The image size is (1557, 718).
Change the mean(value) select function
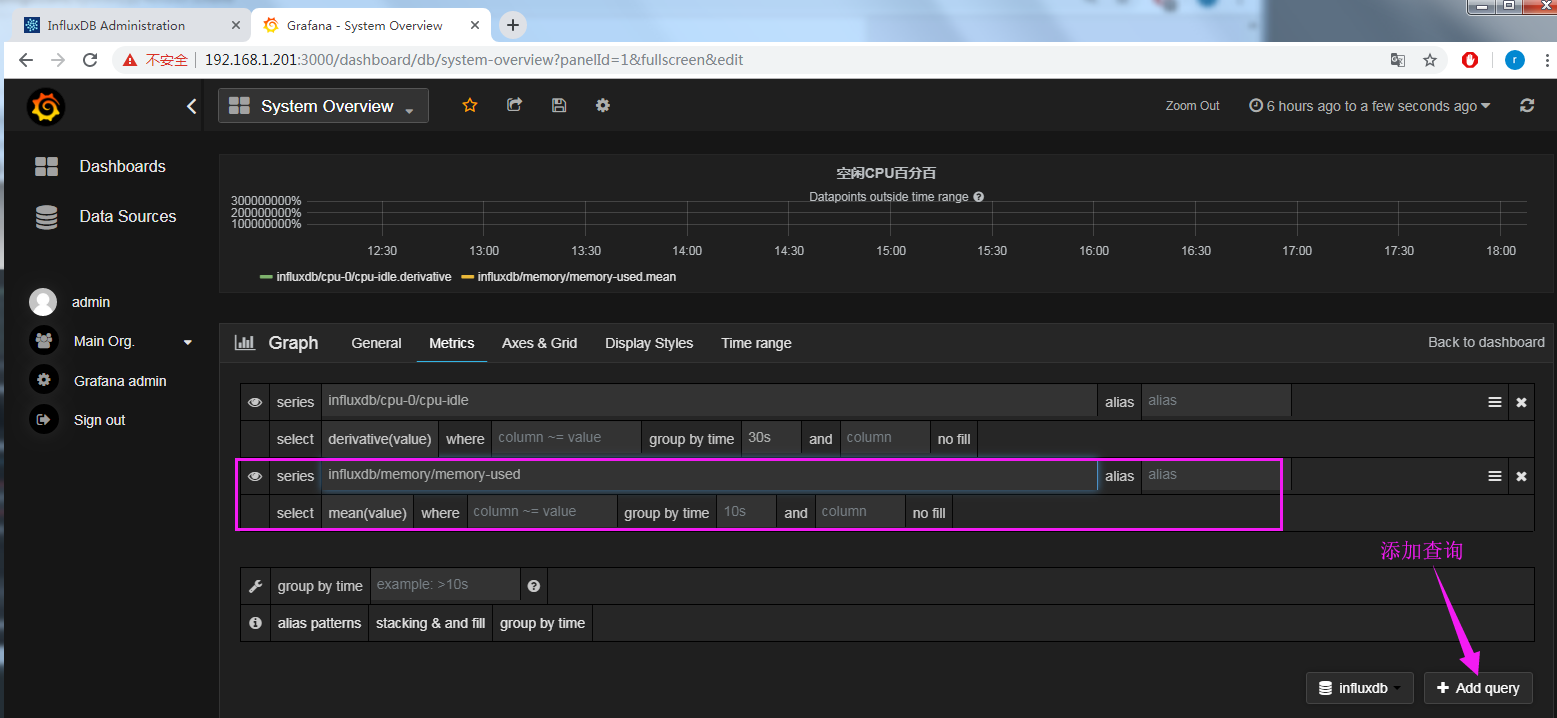click(367, 513)
